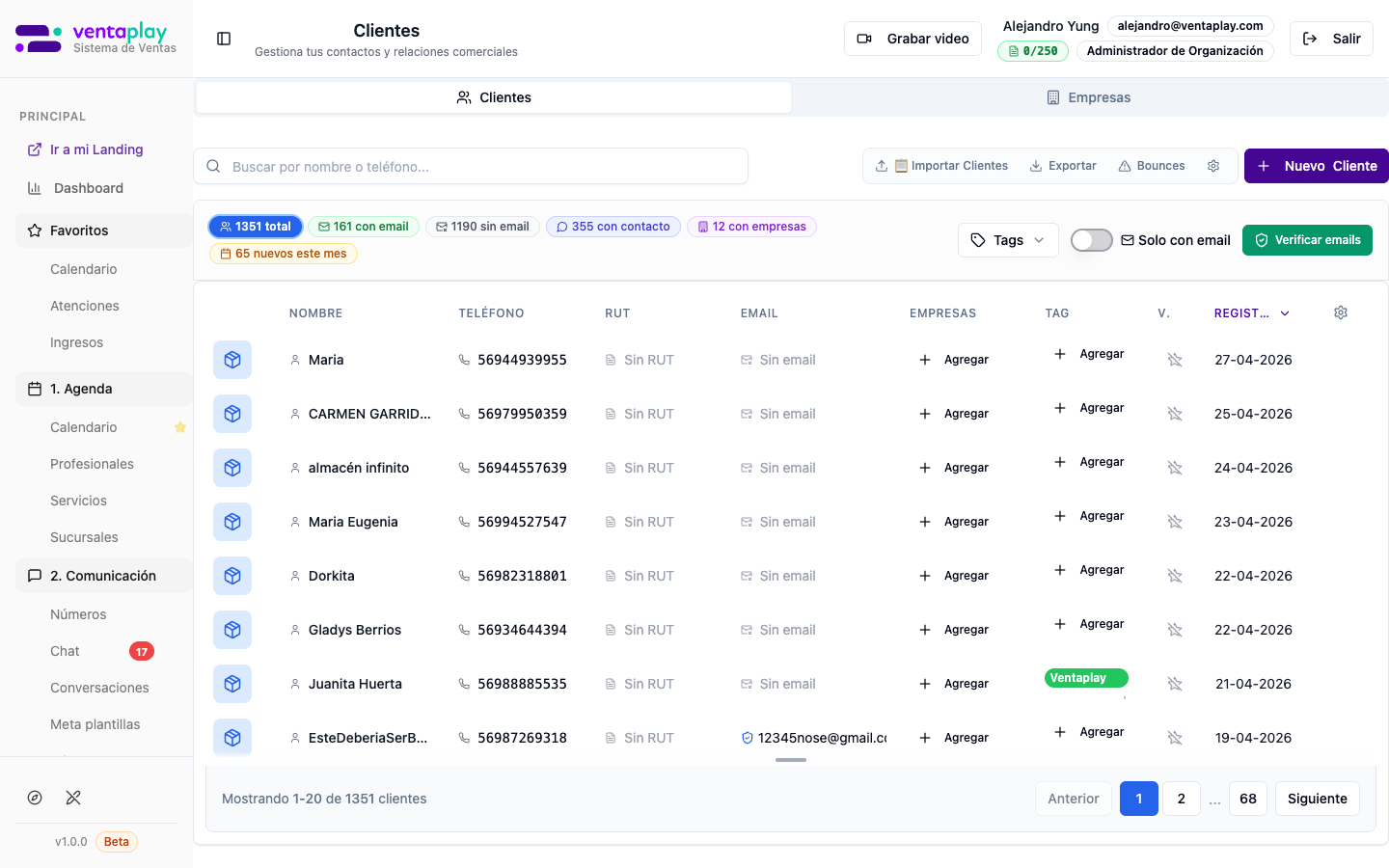Sort by the Regist… column header arrow

tap(1285, 313)
